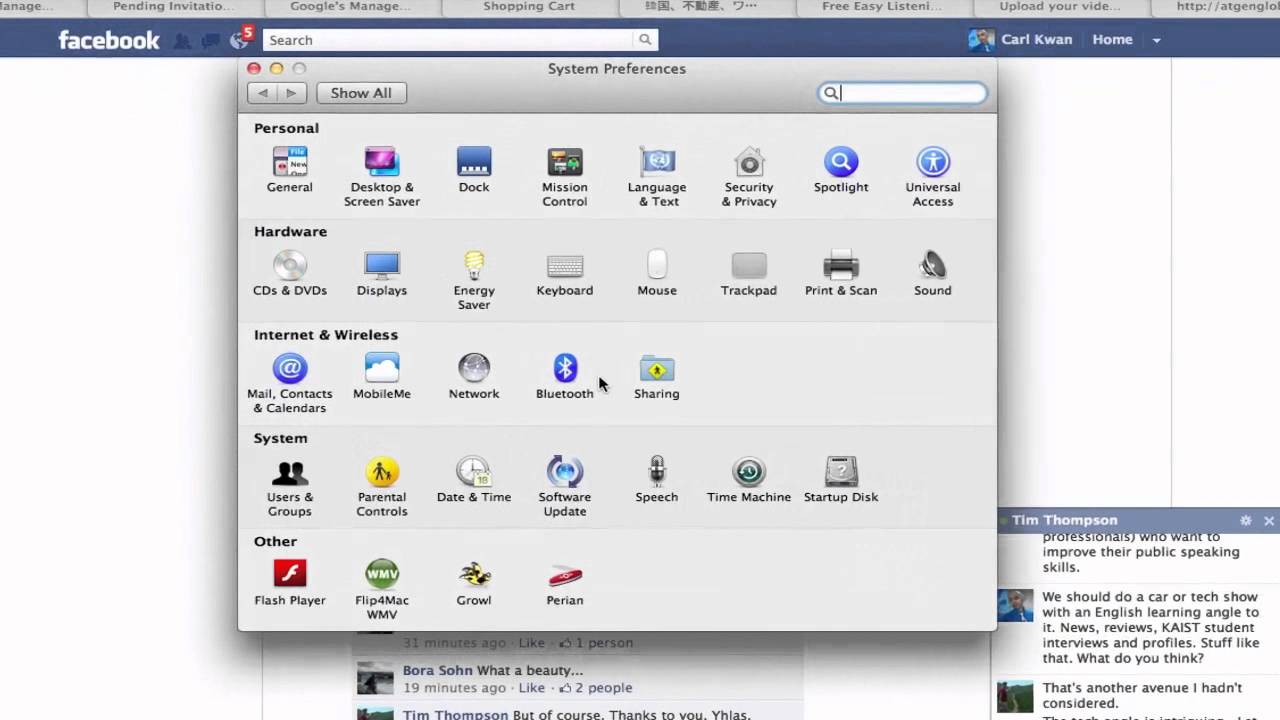Open Facebook friend requests icon
Image resolution: width=1280 pixels, height=720 pixels.
[182, 41]
